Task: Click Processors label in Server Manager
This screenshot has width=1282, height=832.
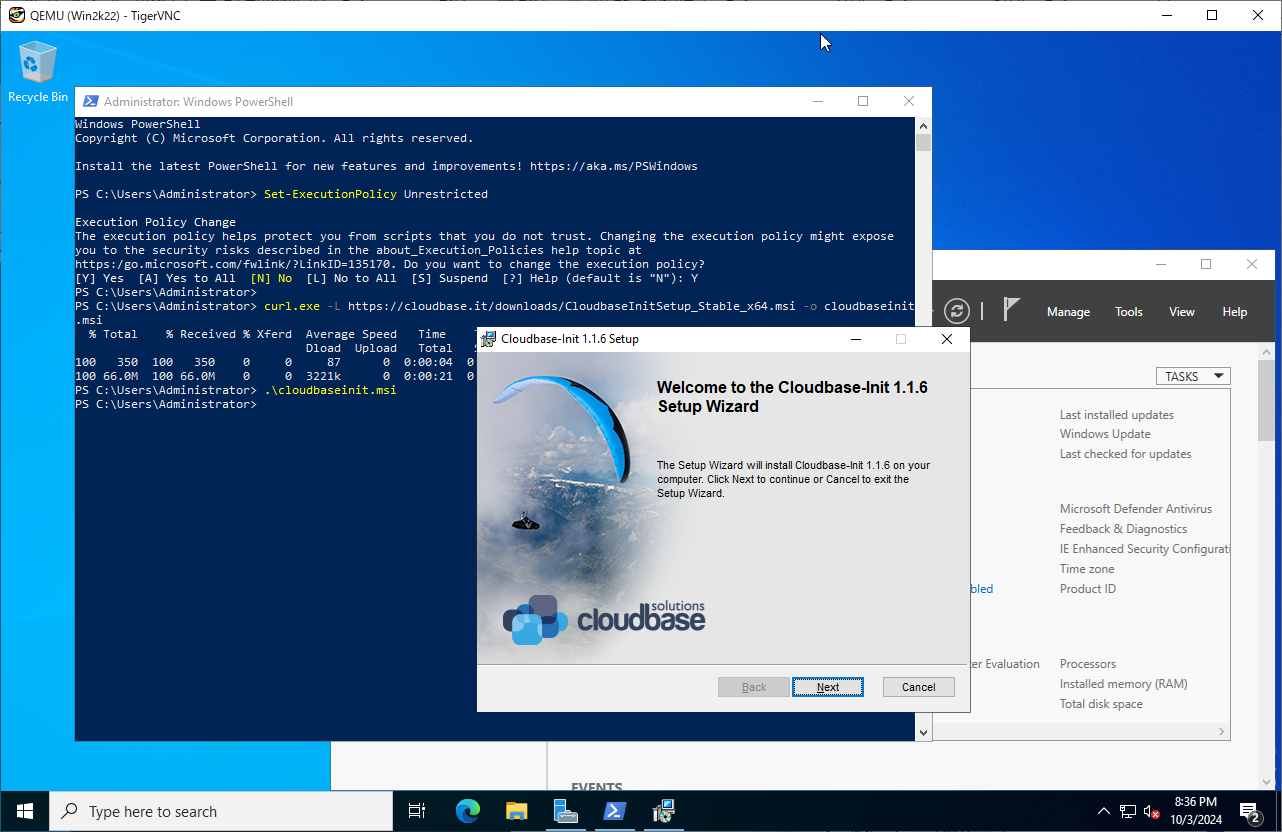Action: tap(1088, 664)
